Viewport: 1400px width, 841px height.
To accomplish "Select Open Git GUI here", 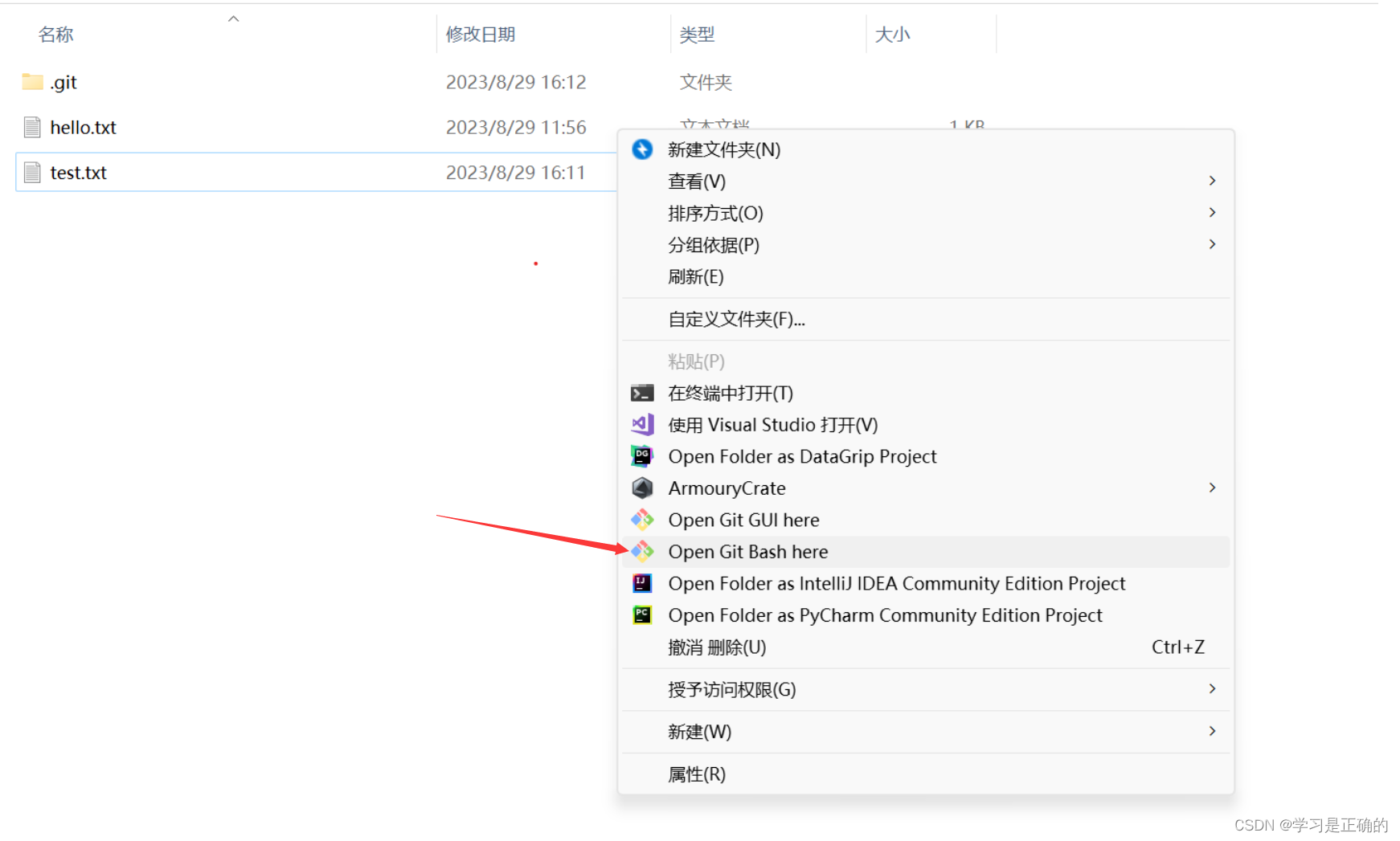I will tap(926, 520).
